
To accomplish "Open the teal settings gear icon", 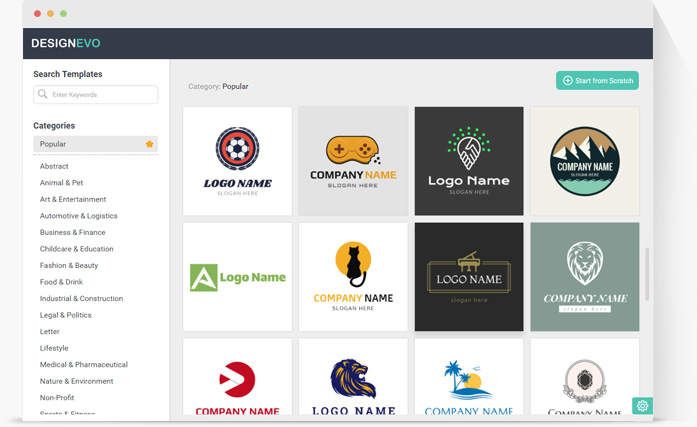I will tap(642, 406).
